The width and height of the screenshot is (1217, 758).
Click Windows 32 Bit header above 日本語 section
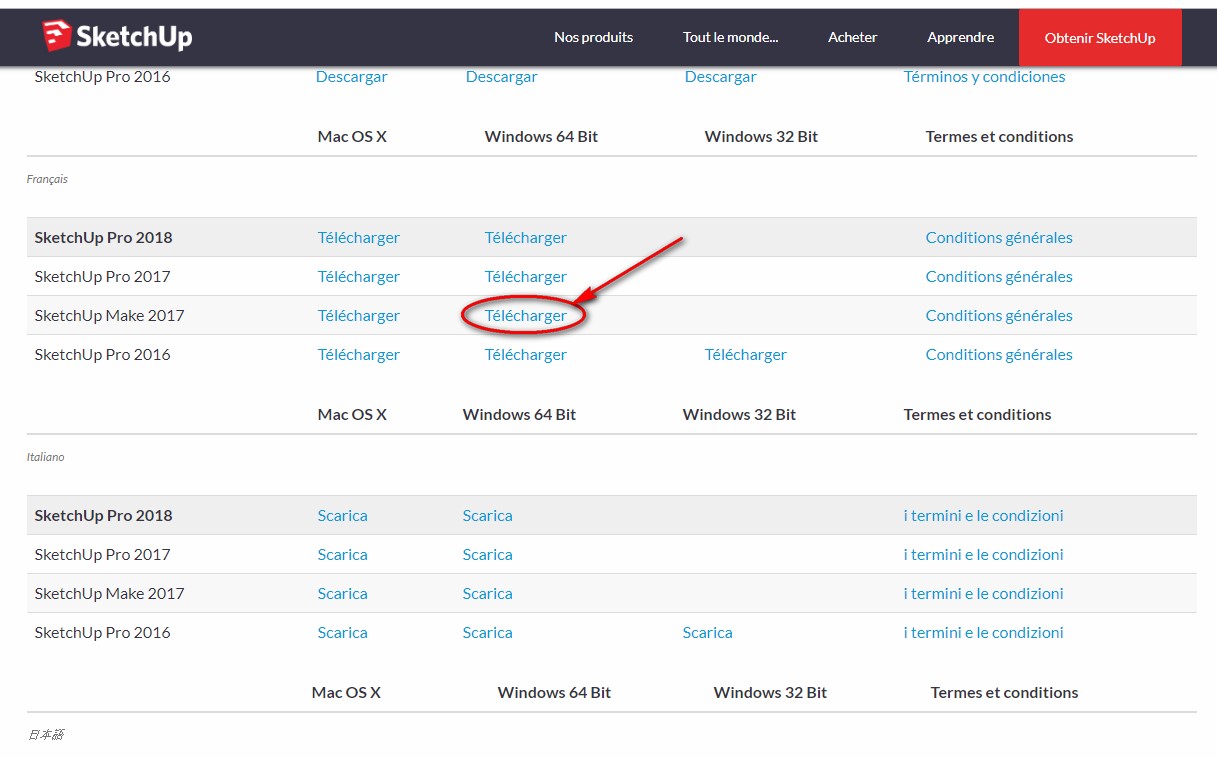point(771,693)
